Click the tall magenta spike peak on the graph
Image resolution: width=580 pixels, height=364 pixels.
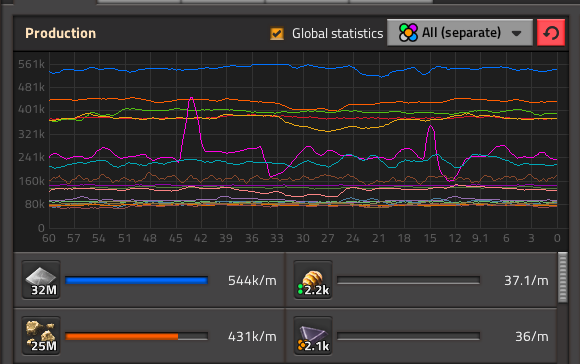[191, 98]
